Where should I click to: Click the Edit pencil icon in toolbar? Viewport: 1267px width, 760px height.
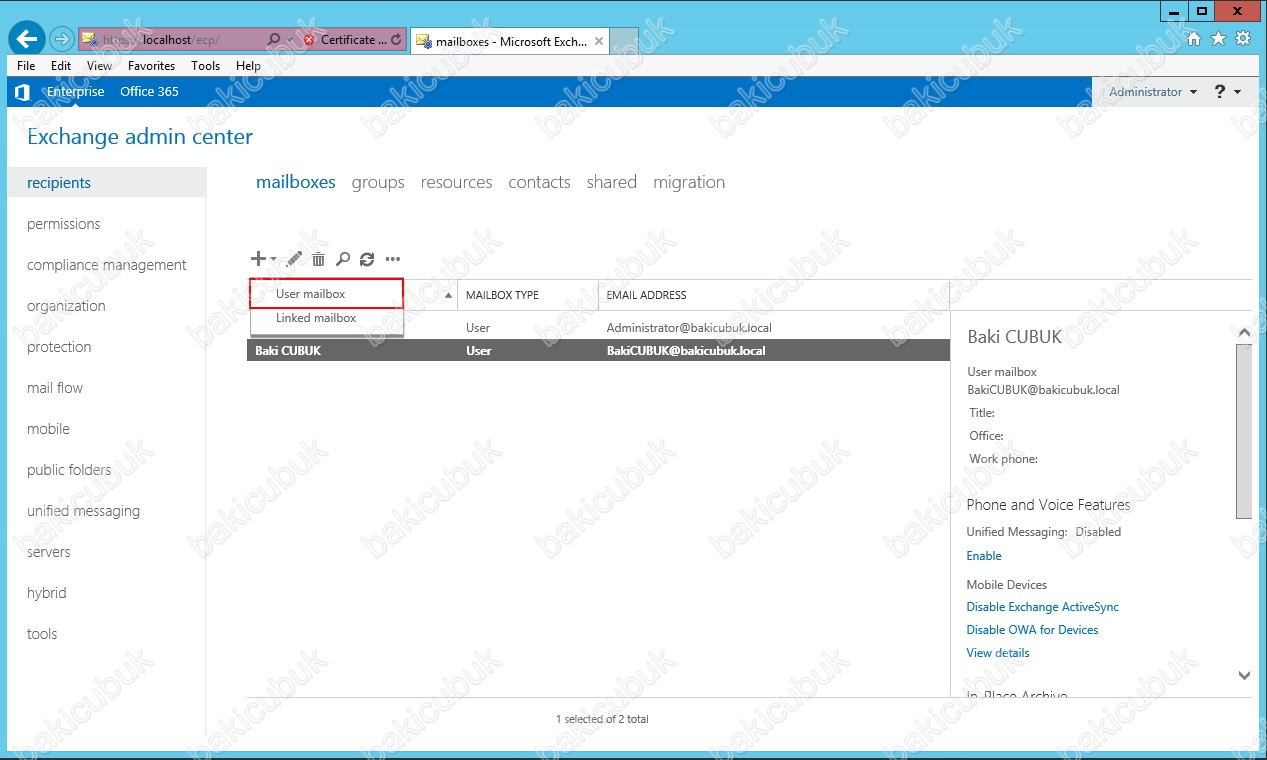[294, 259]
